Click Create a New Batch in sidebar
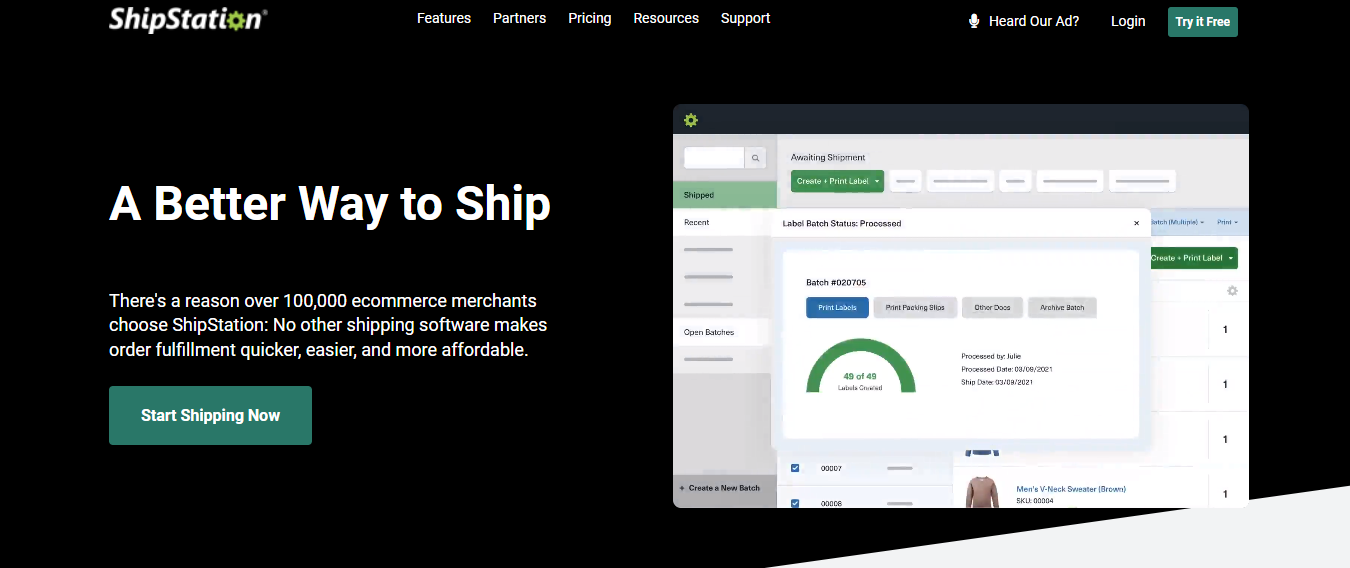Viewport: 1350px width, 568px height. [x=723, y=488]
